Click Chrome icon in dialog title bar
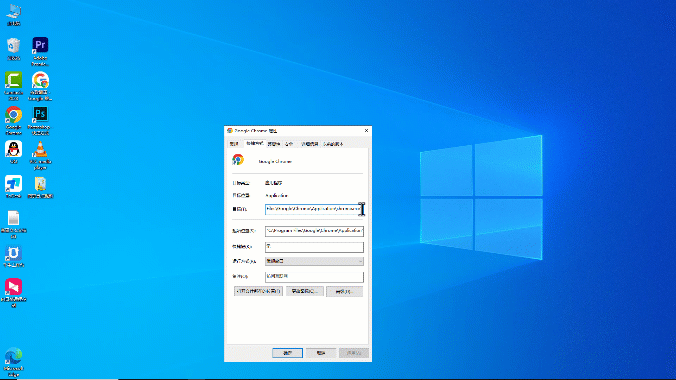Viewport: 676px width, 380px height. pos(230,131)
